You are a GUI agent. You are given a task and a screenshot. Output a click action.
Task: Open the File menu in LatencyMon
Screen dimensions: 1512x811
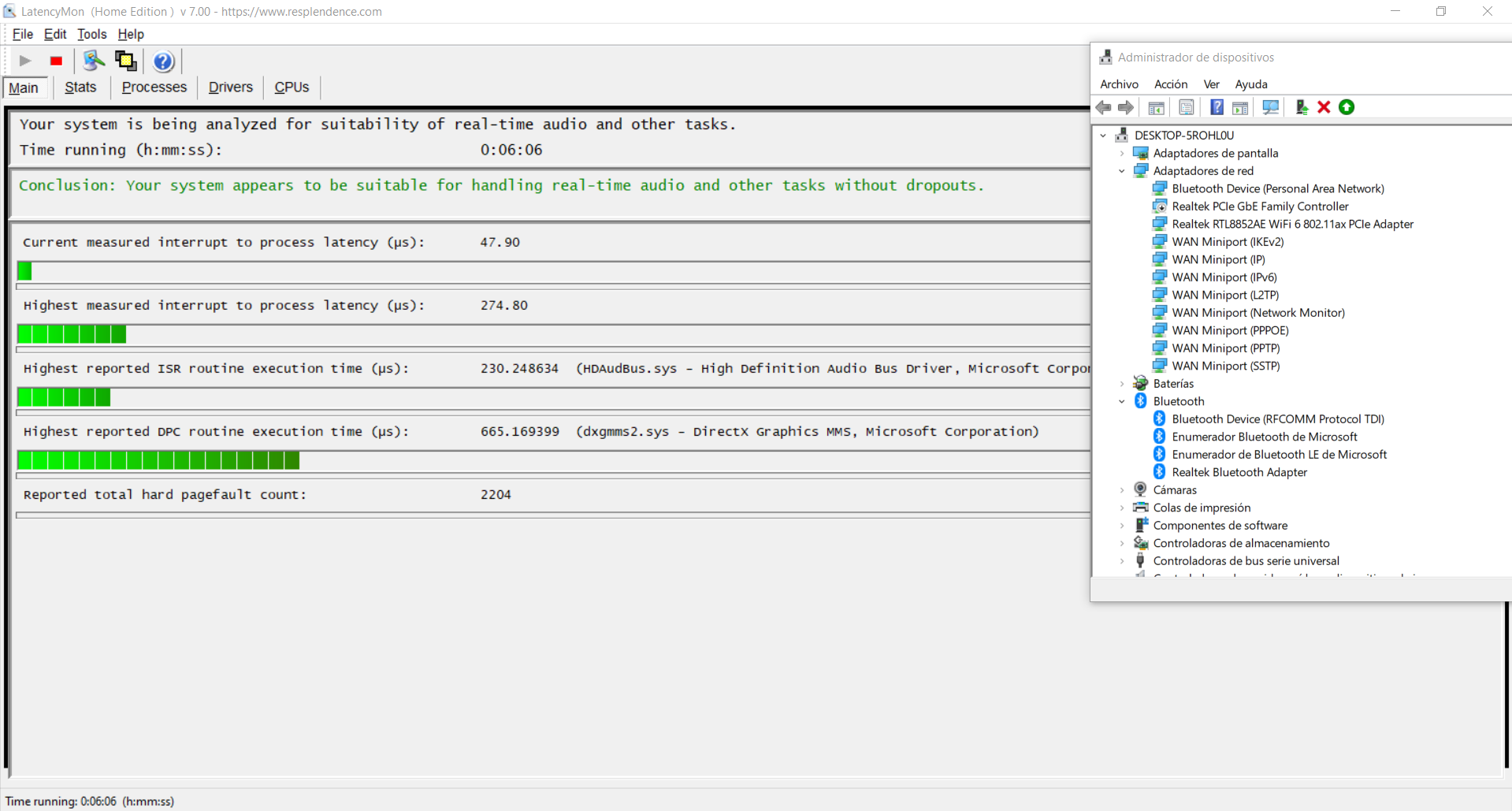point(23,34)
